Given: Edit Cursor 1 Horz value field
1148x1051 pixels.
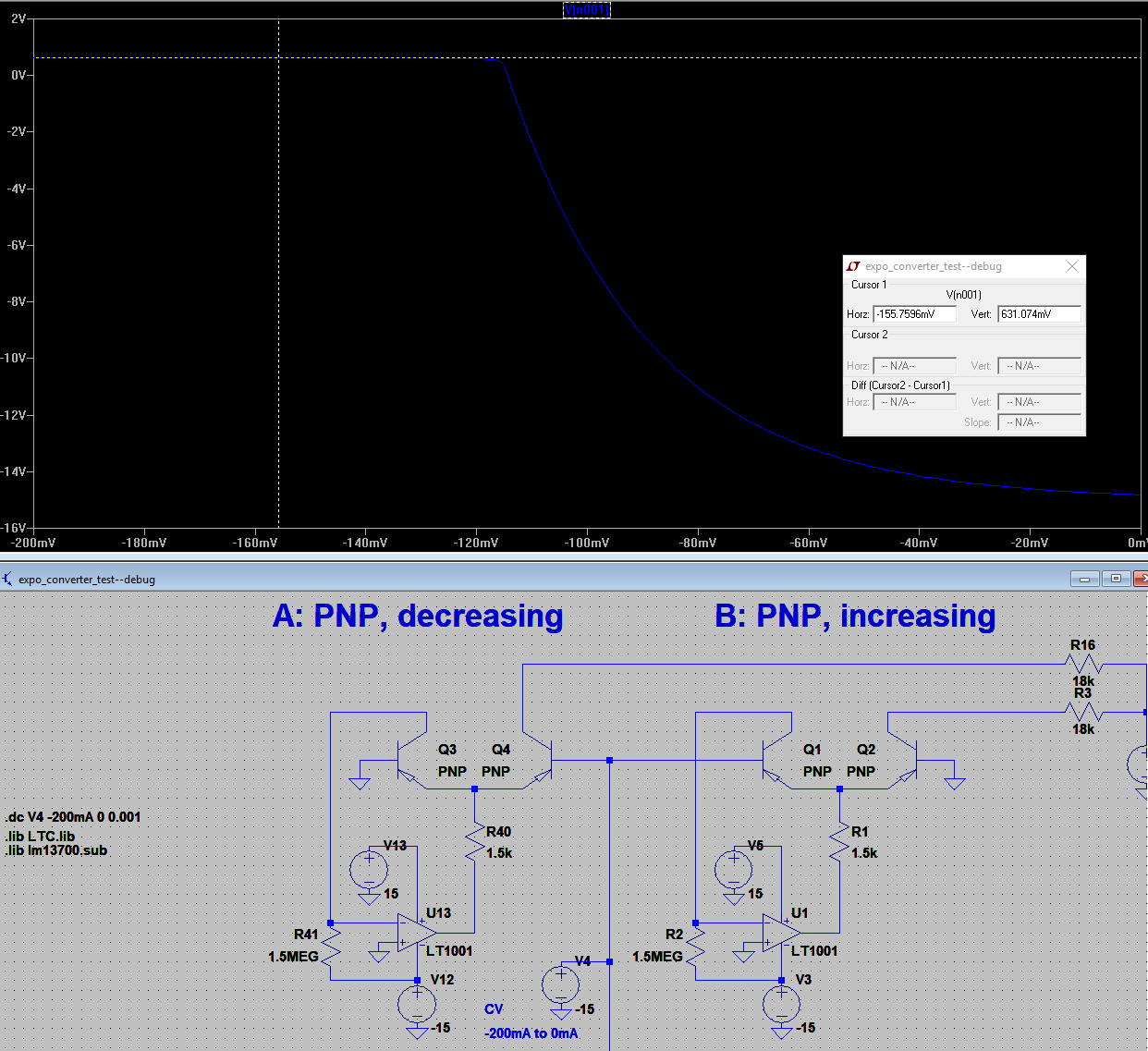Looking at the screenshot, I should [x=913, y=314].
